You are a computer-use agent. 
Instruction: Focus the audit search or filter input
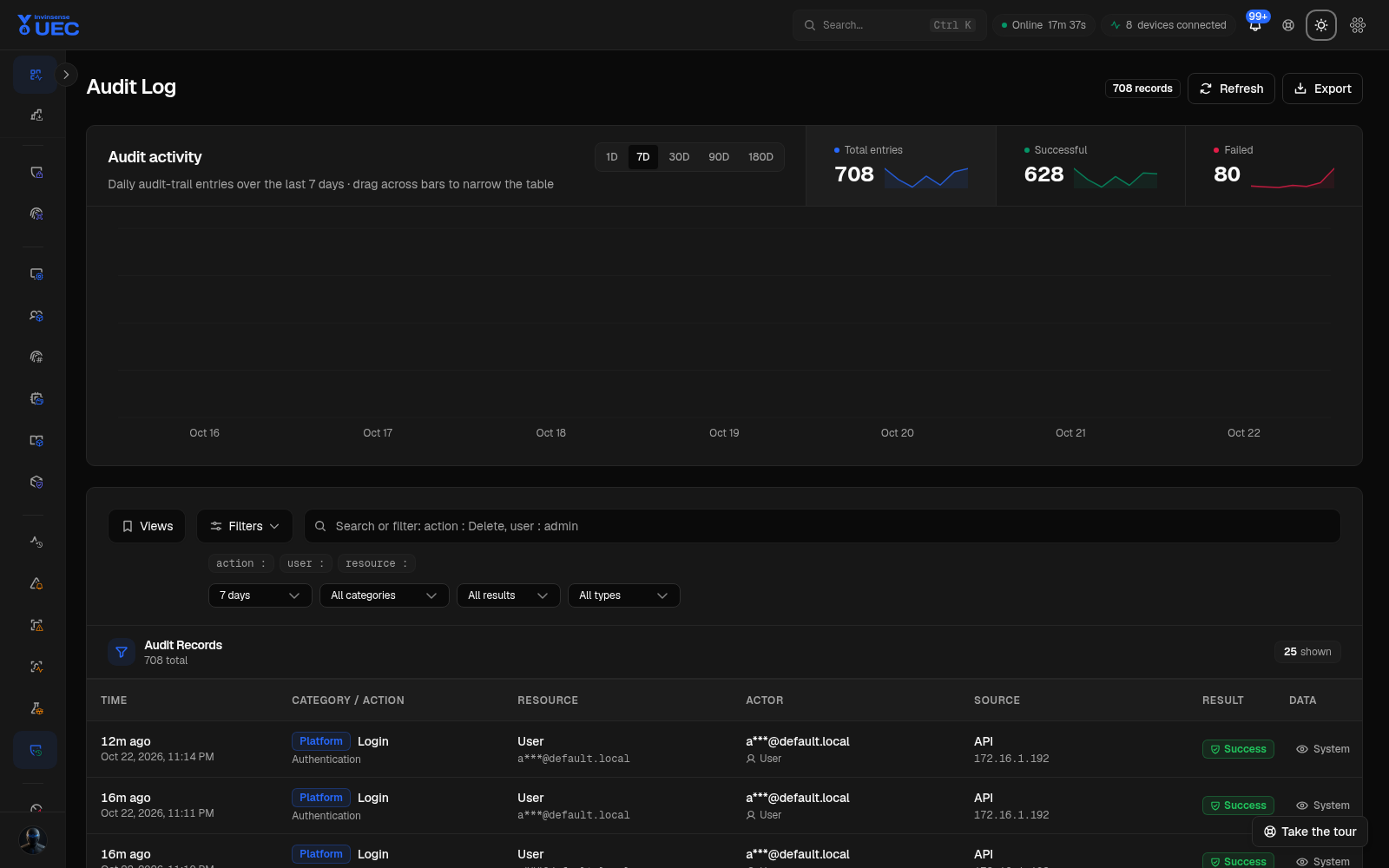tap(822, 526)
